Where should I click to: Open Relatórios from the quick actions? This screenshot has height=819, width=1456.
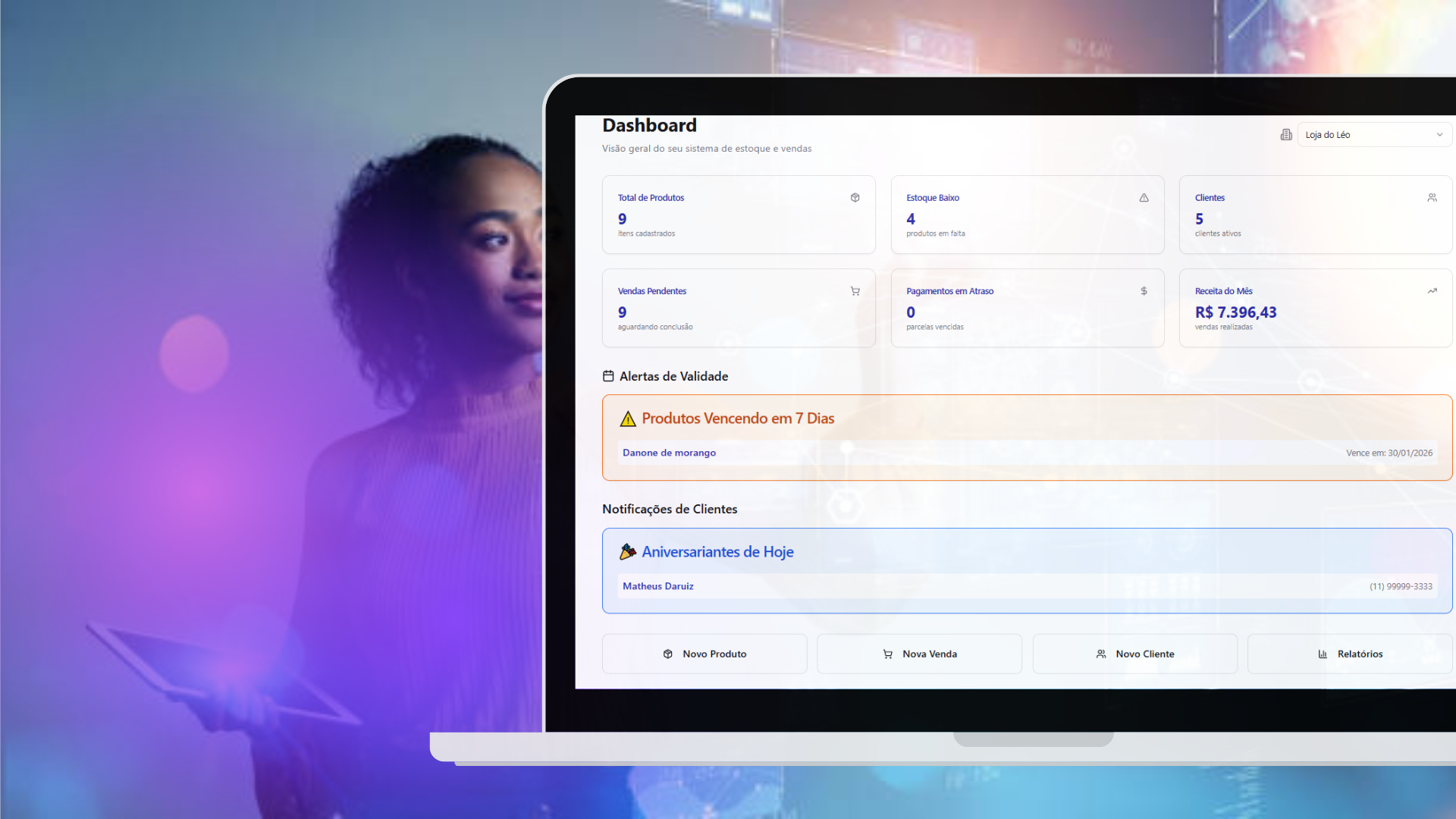[x=1350, y=654]
